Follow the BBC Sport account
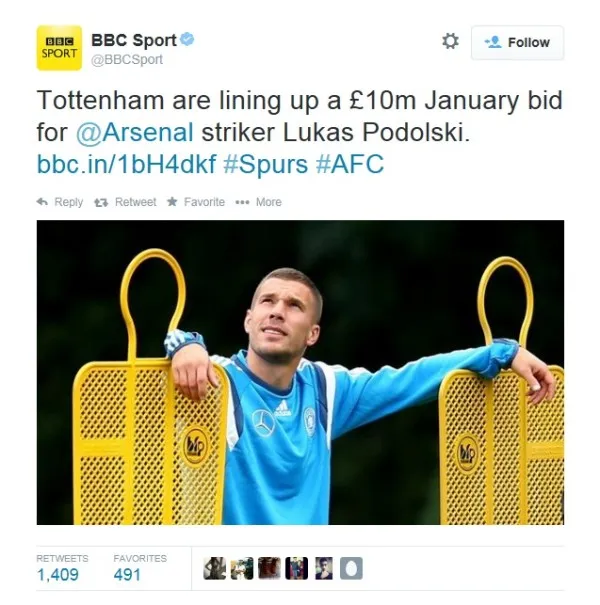Image resolution: width=600 pixels, height=605 pixels. tap(517, 42)
